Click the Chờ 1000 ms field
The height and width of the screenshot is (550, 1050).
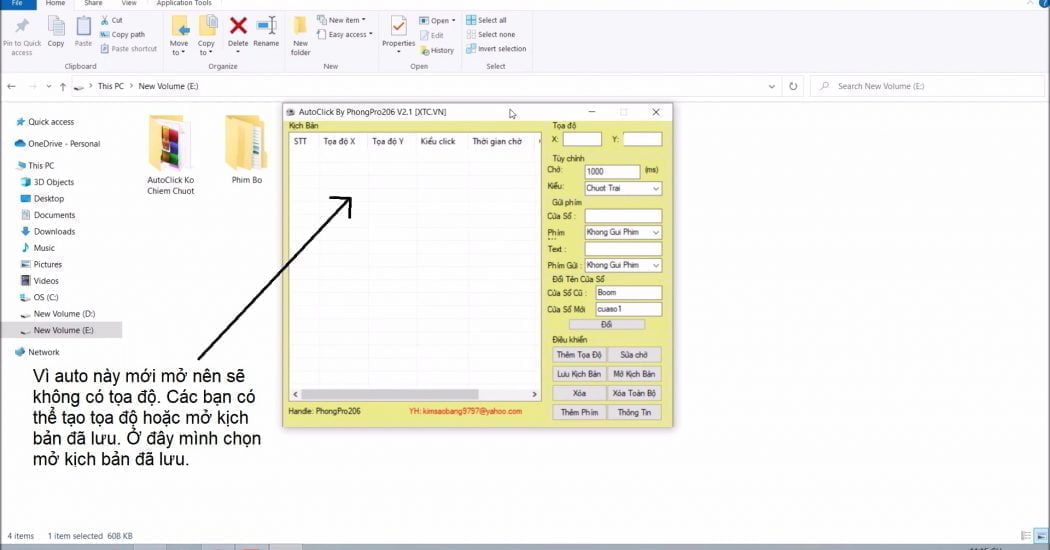tap(613, 171)
